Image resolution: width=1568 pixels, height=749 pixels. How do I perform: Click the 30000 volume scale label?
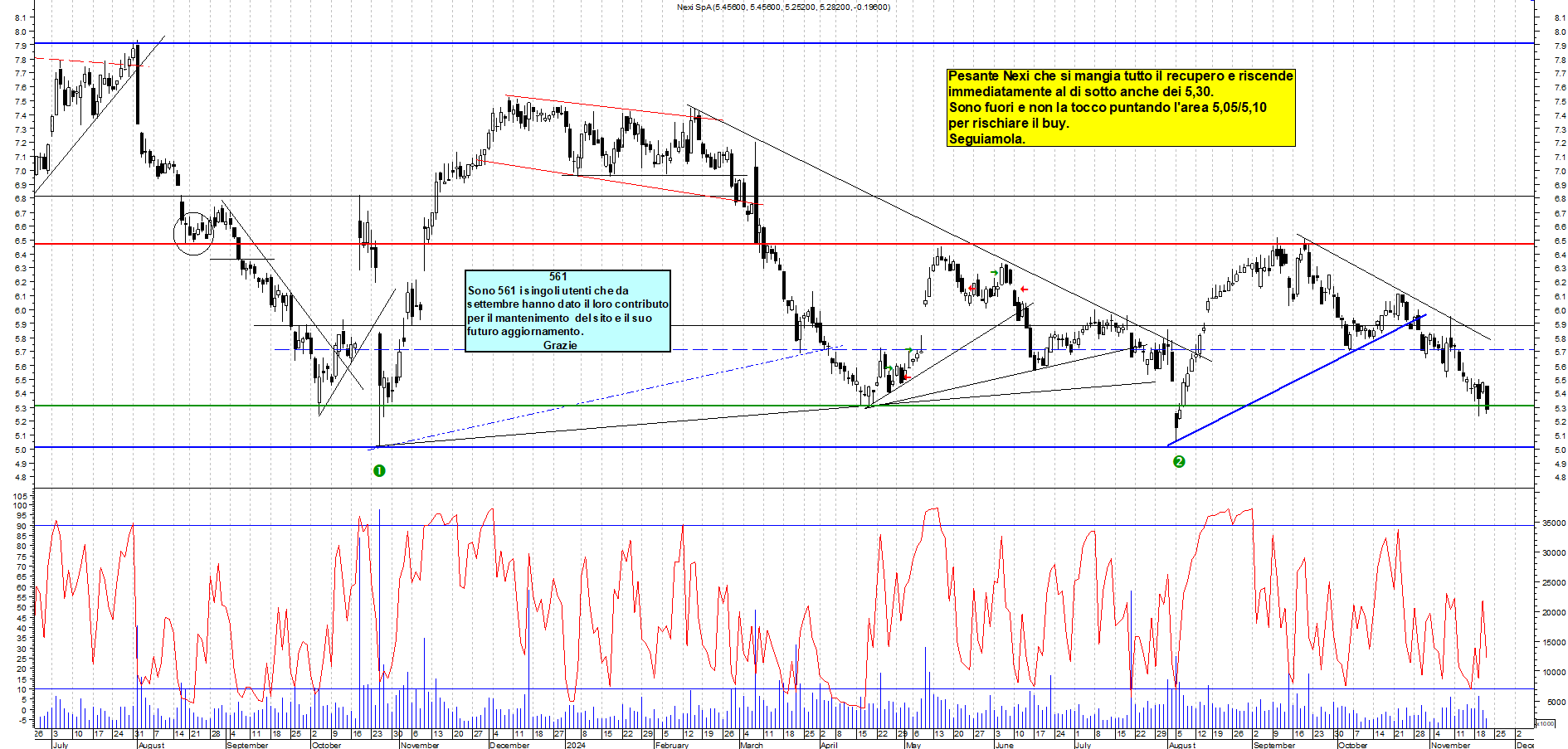(x=1553, y=553)
